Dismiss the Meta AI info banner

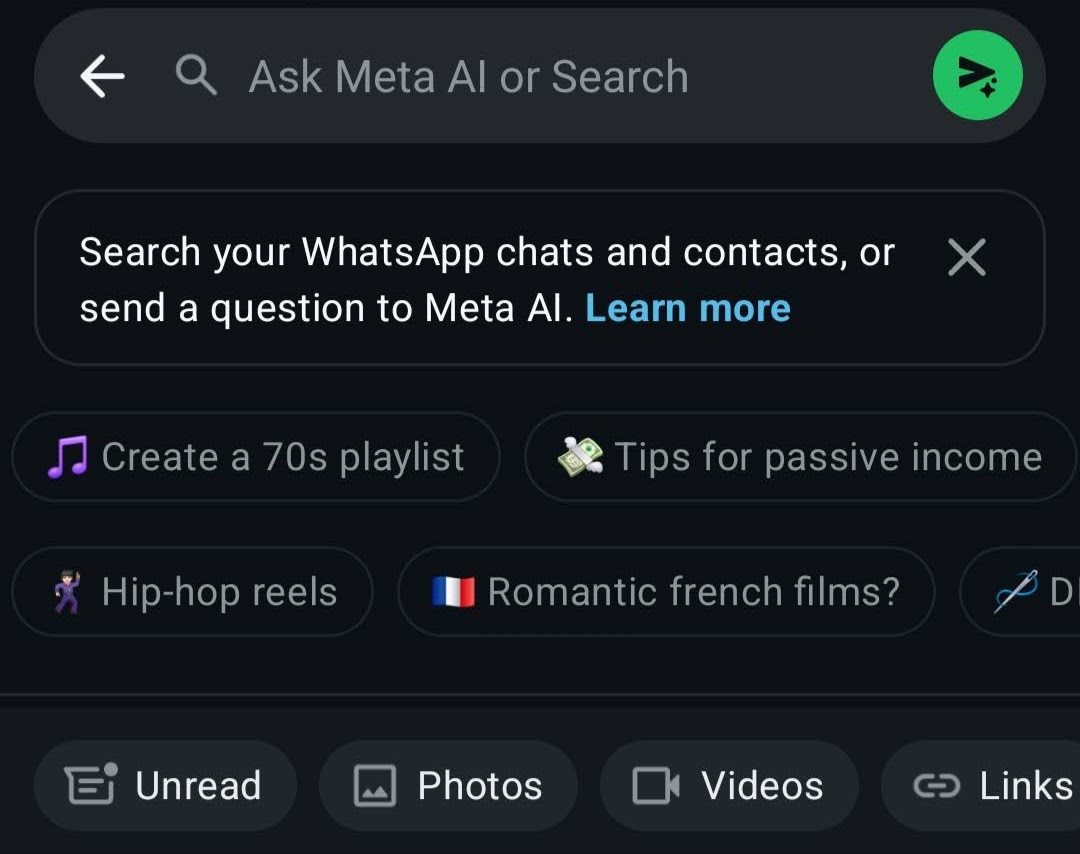click(x=967, y=257)
